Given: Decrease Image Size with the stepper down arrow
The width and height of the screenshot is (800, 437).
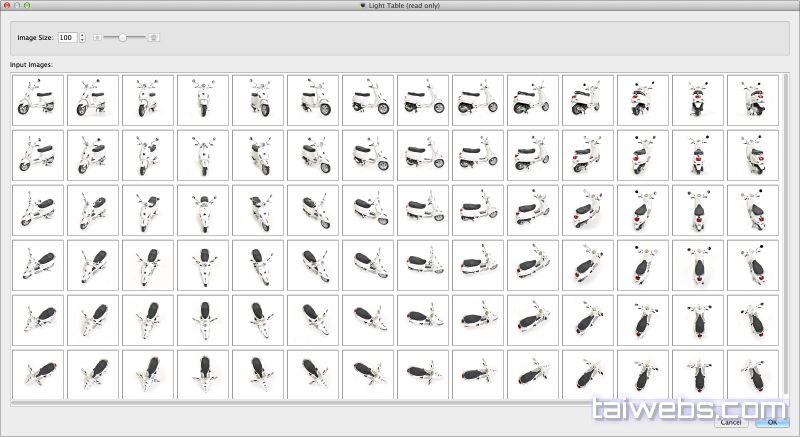Looking at the screenshot, I should tap(82, 41).
